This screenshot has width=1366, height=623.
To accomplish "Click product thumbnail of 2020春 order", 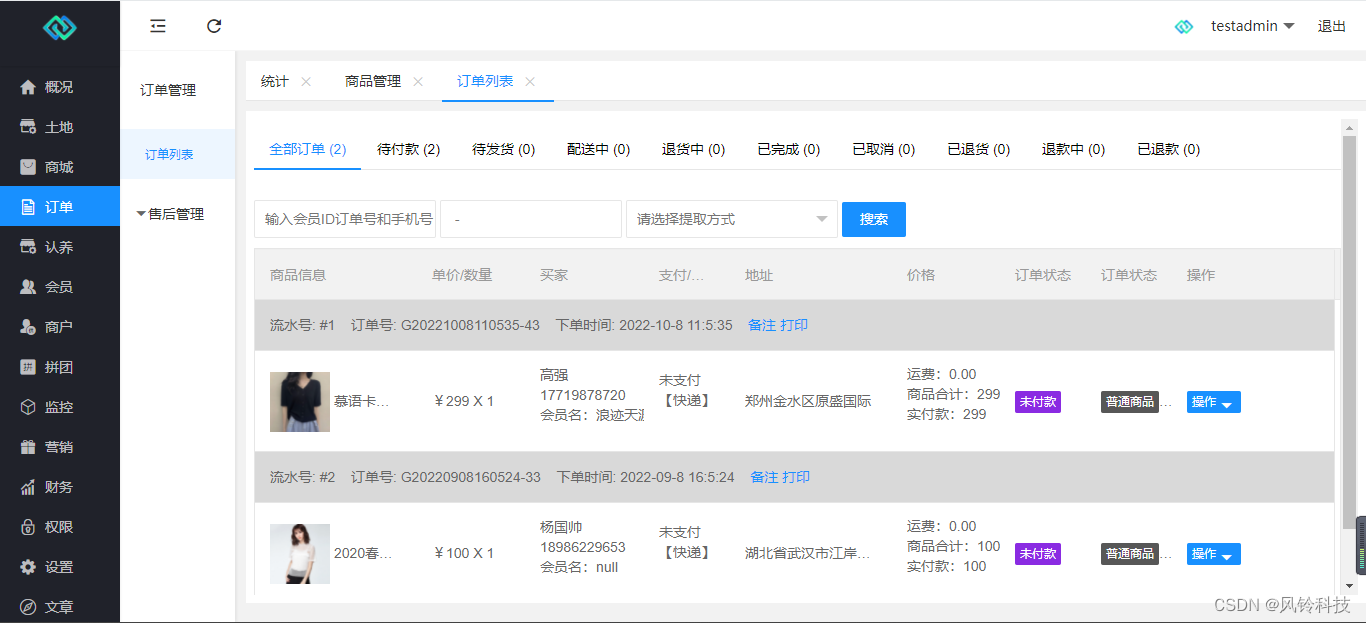I will point(300,554).
